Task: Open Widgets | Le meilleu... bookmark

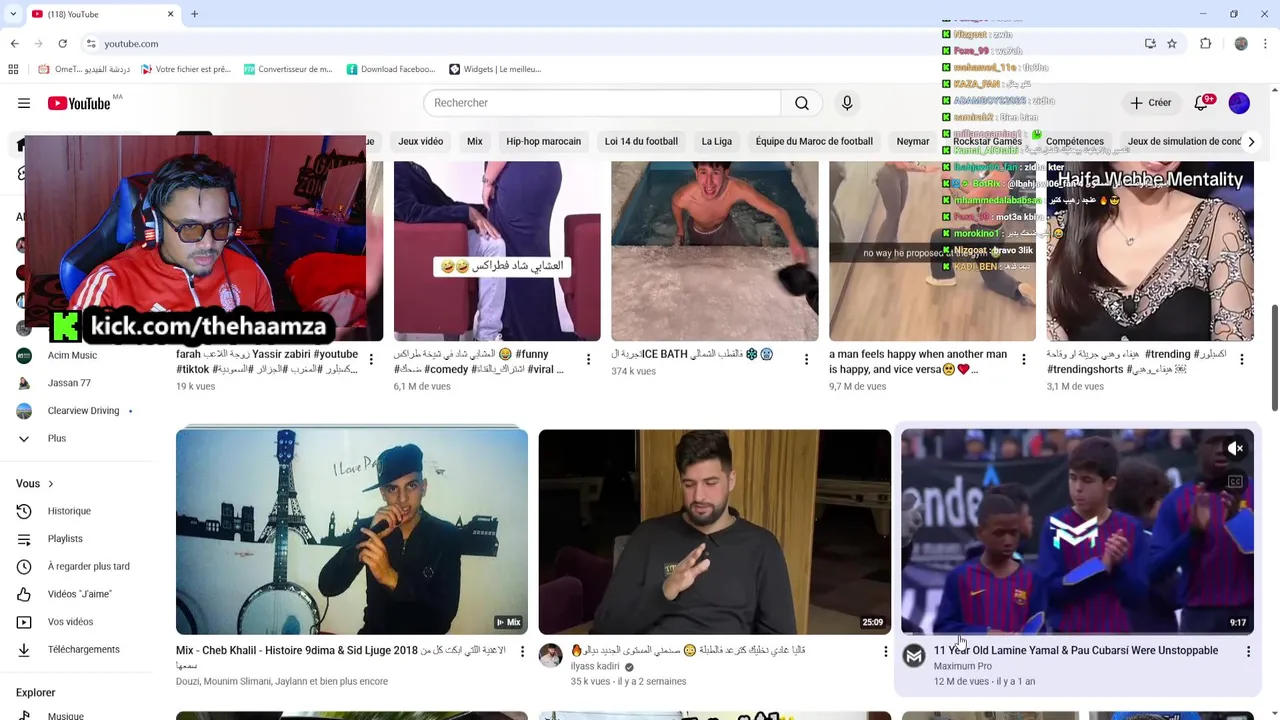Action: (x=495, y=69)
